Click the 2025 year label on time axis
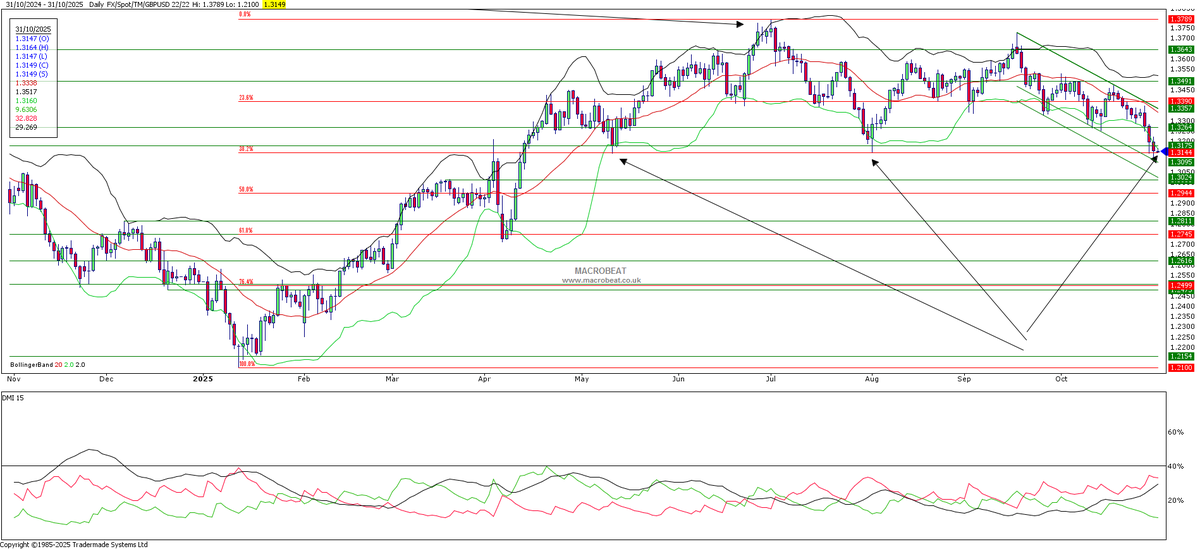This screenshot has width=1200, height=549. pos(203,380)
